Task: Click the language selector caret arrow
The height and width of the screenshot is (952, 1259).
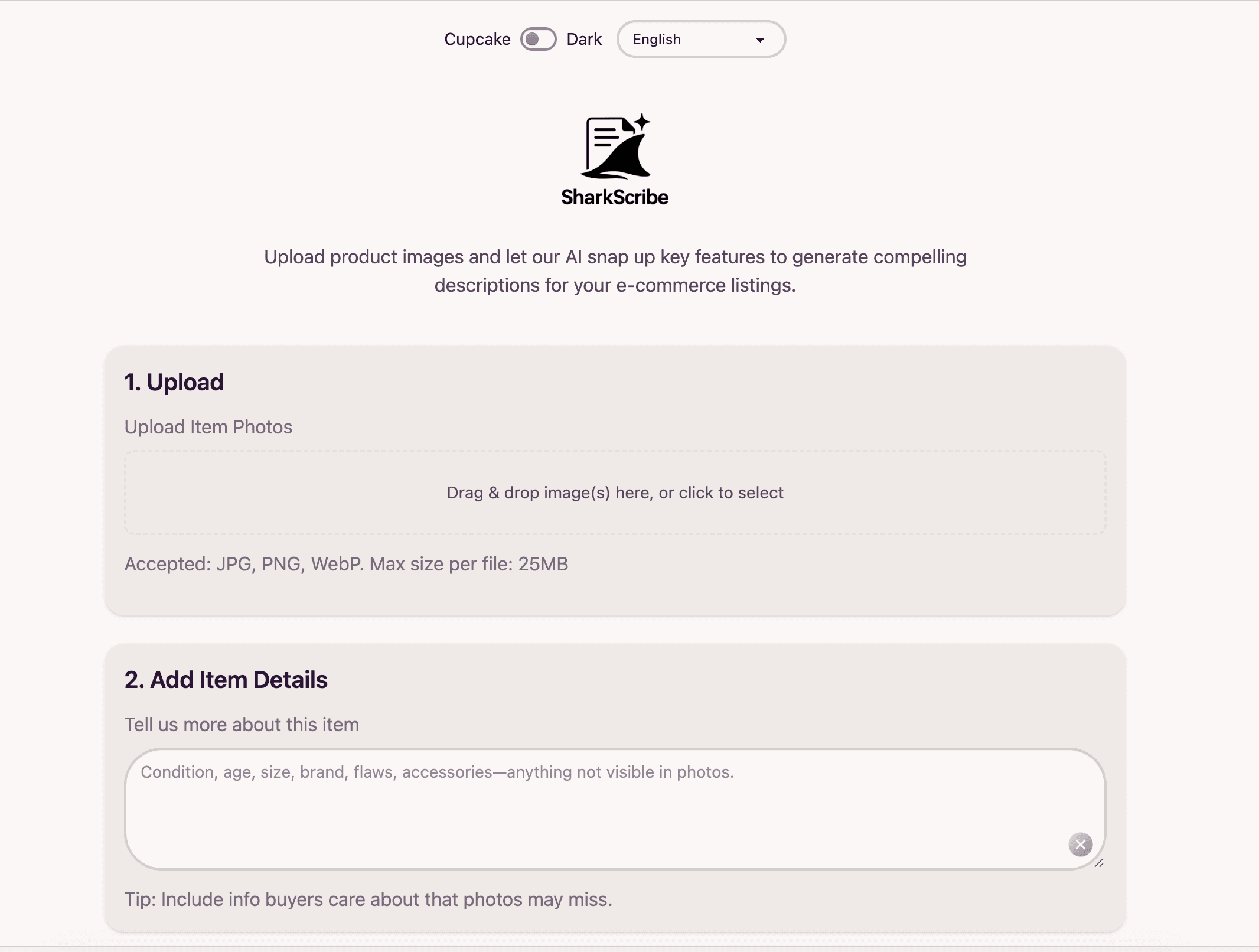Action: pos(760,40)
